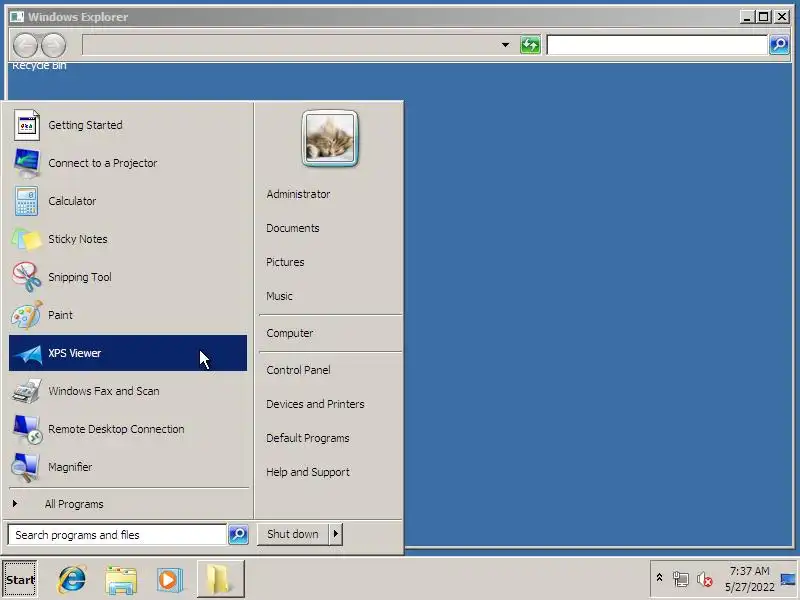Click the XPS Viewer paper plane icon

click(27, 354)
